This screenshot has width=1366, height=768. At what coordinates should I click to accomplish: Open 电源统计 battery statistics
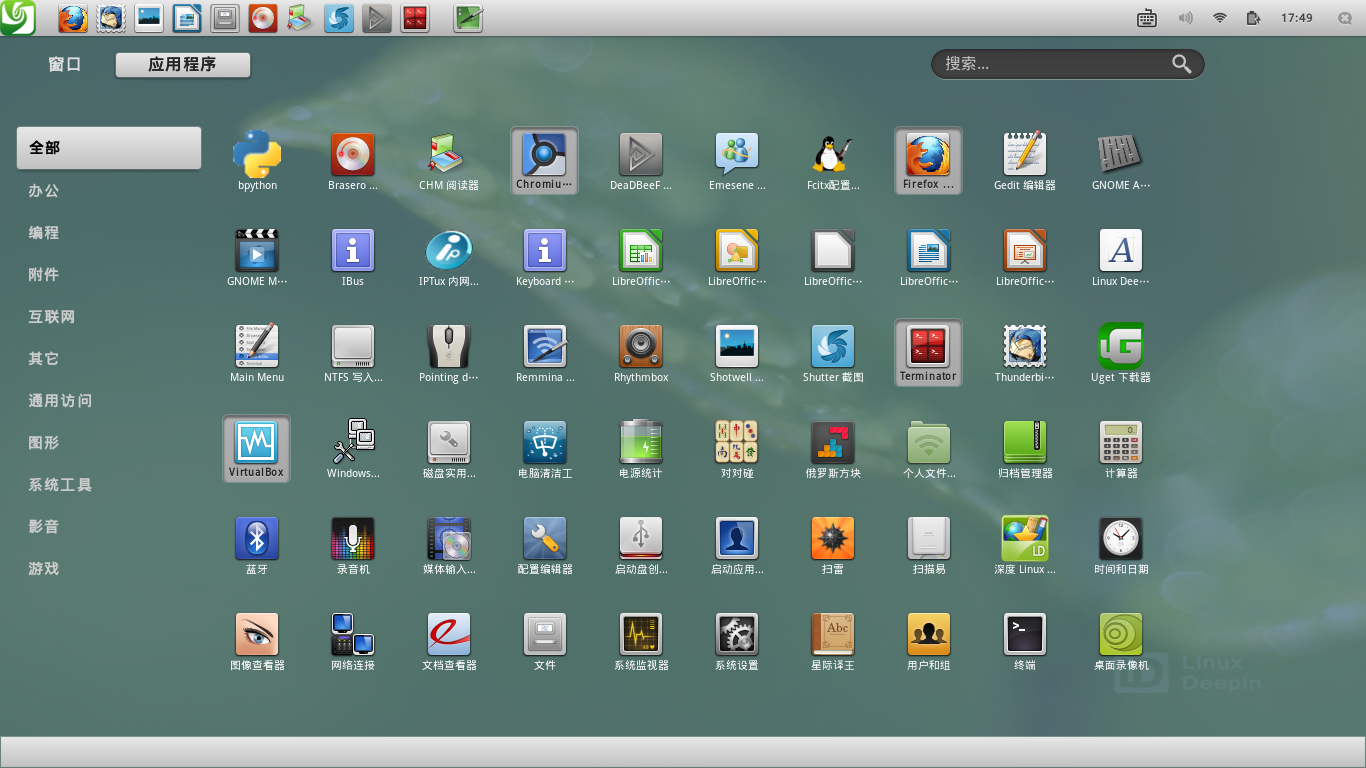(641, 450)
